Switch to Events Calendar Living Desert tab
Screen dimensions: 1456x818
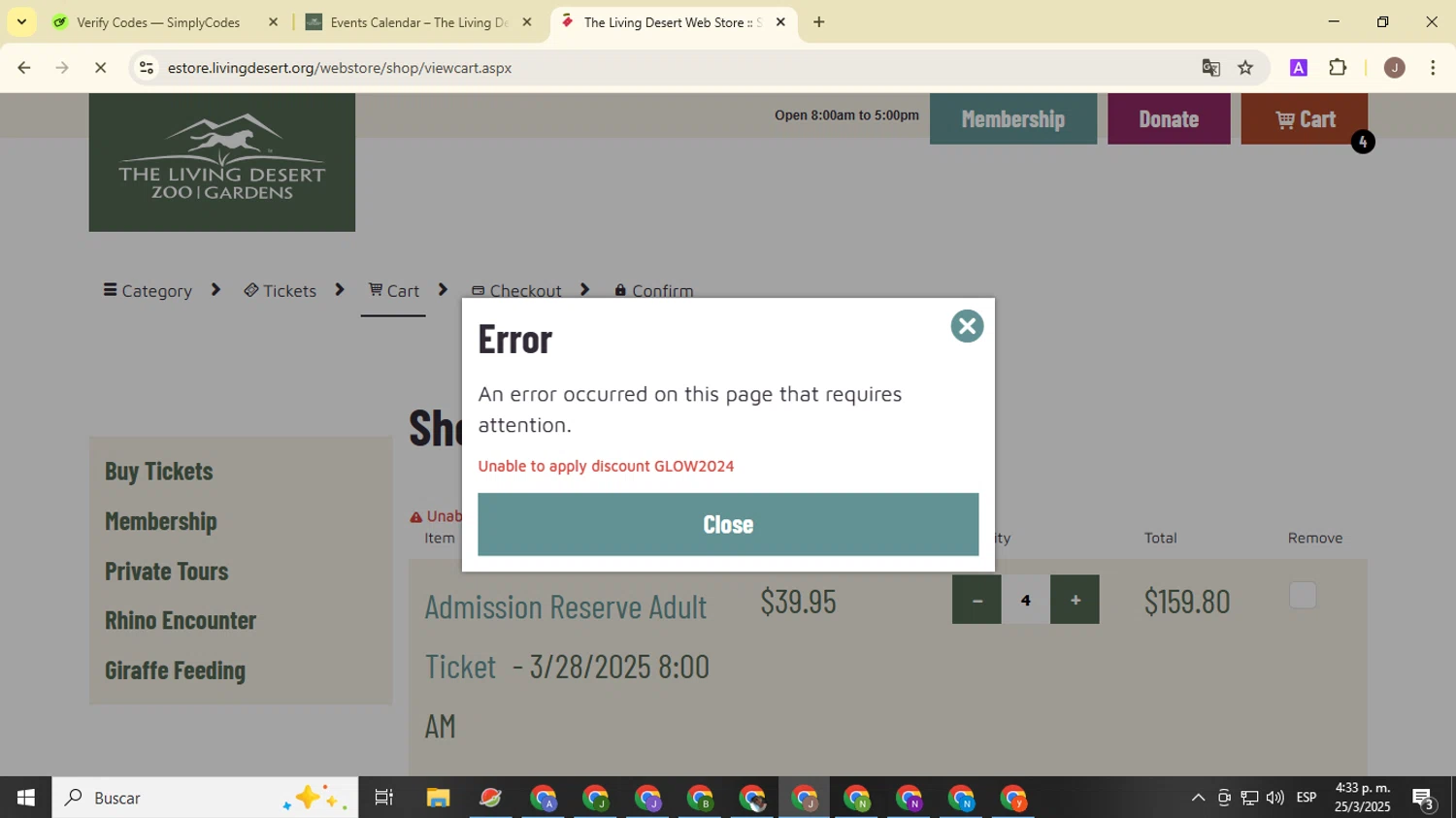pyautogui.click(x=418, y=22)
